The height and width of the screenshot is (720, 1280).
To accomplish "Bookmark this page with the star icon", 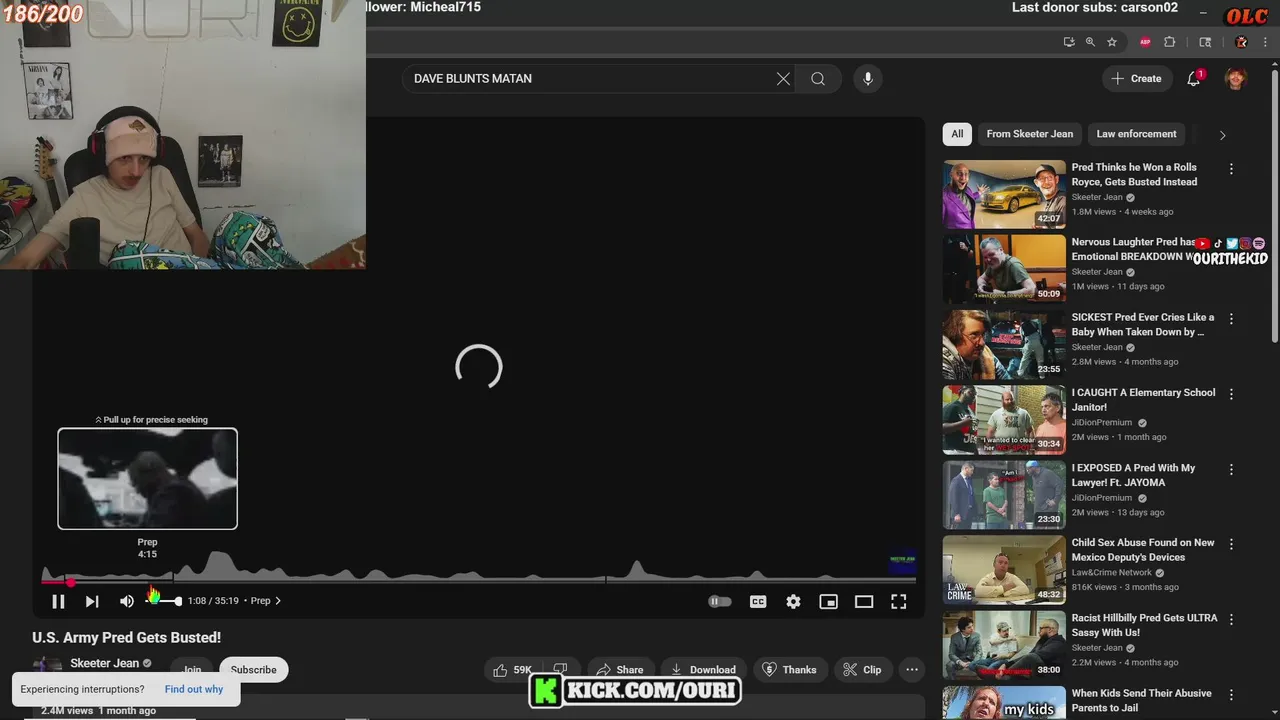I will 1112,42.
